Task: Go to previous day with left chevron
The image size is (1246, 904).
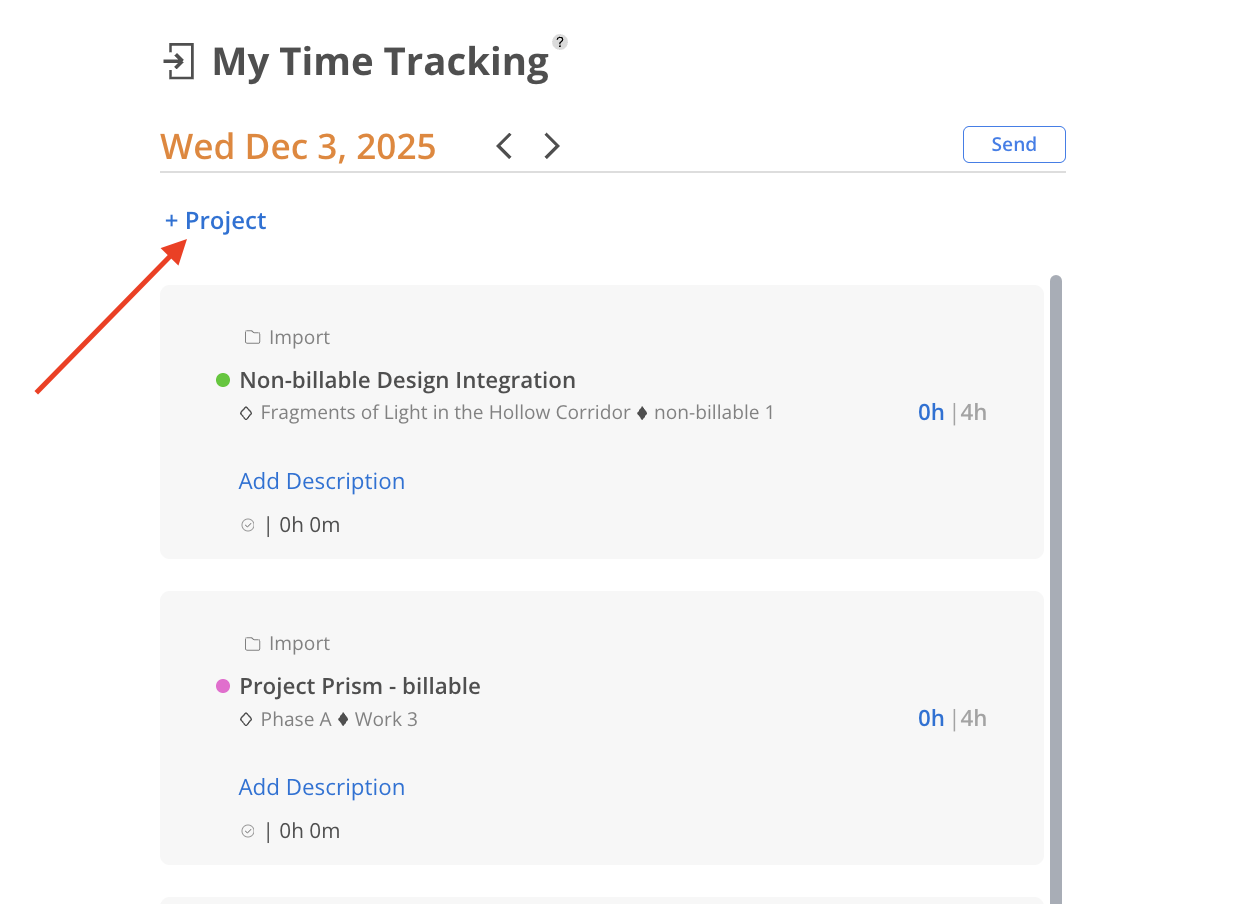Action: (504, 146)
